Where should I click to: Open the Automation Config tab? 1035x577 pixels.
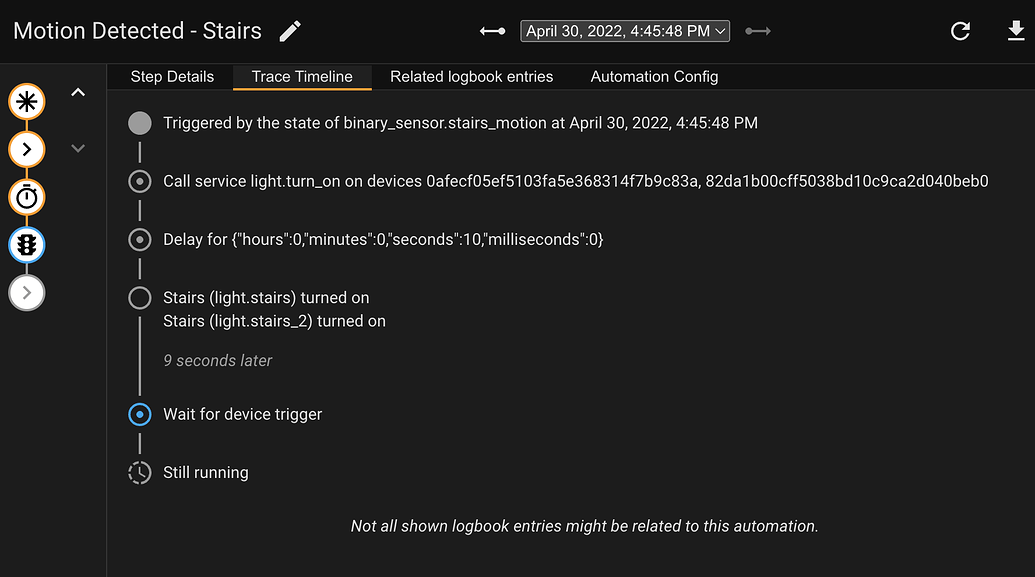click(654, 77)
